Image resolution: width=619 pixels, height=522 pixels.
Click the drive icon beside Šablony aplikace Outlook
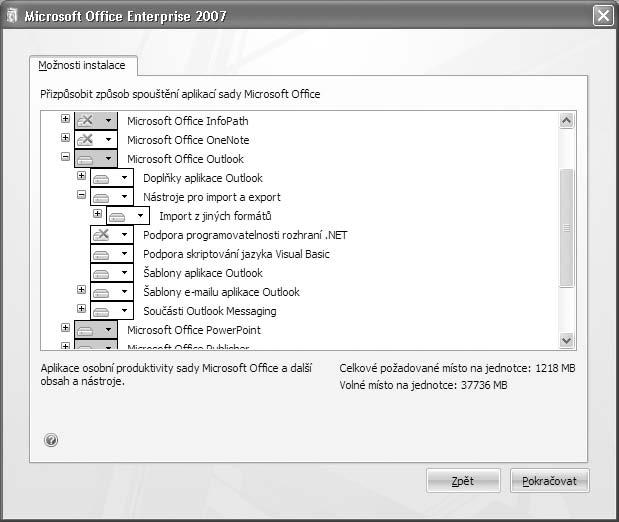click(101, 274)
